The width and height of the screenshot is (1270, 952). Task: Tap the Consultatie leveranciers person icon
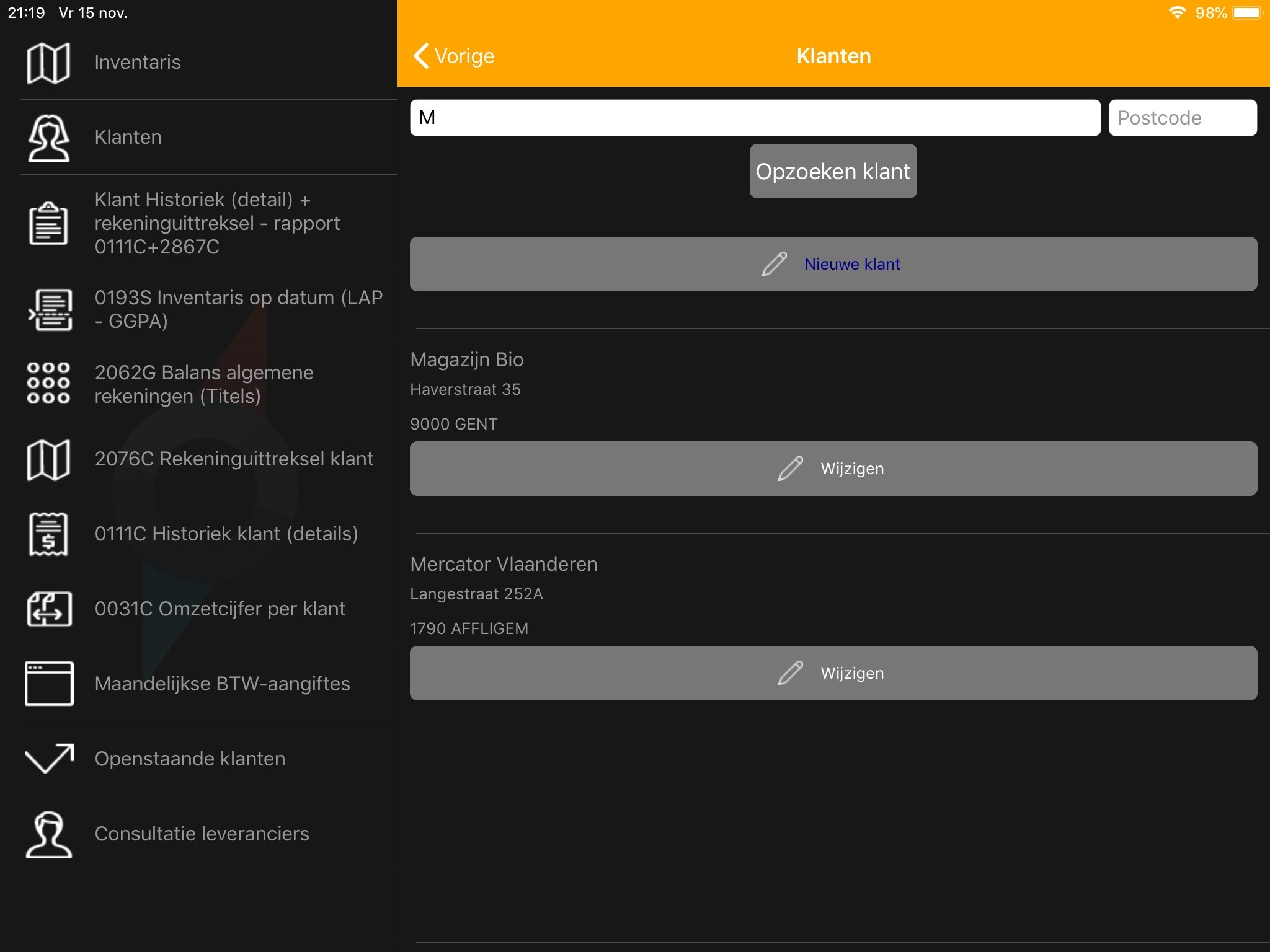tap(48, 834)
